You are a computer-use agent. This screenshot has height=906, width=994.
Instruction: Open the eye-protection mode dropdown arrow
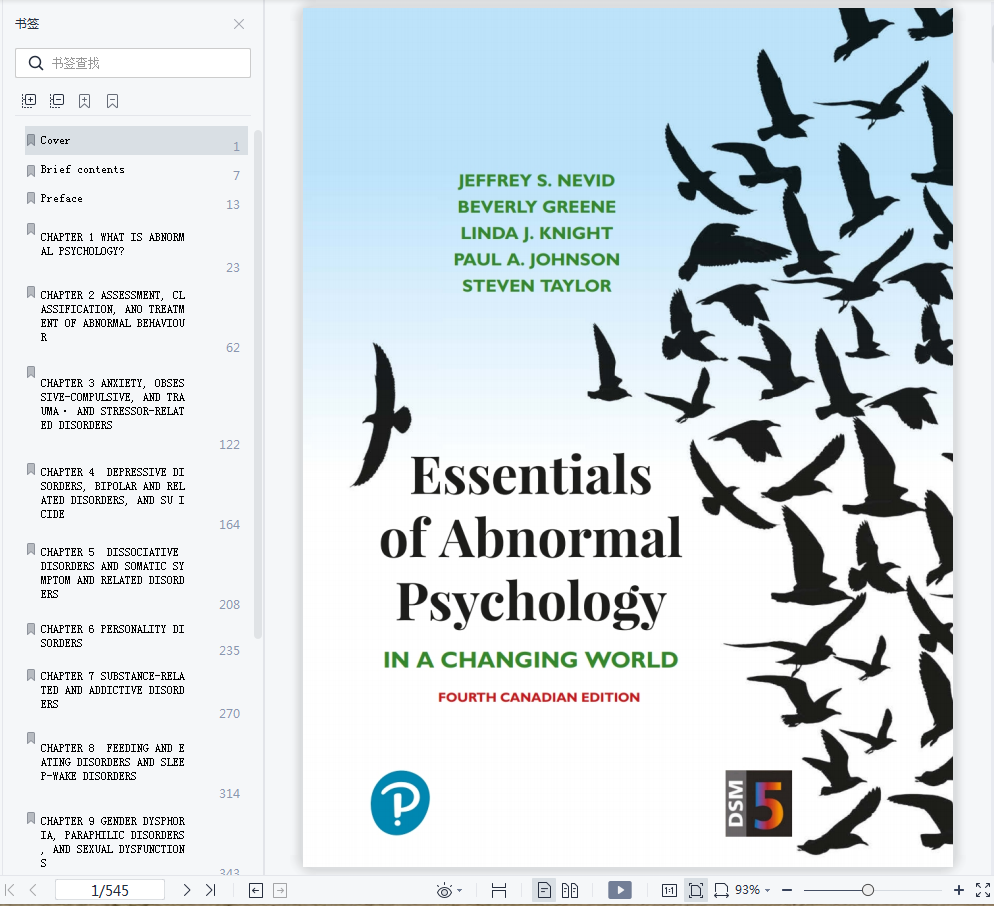click(460, 891)
